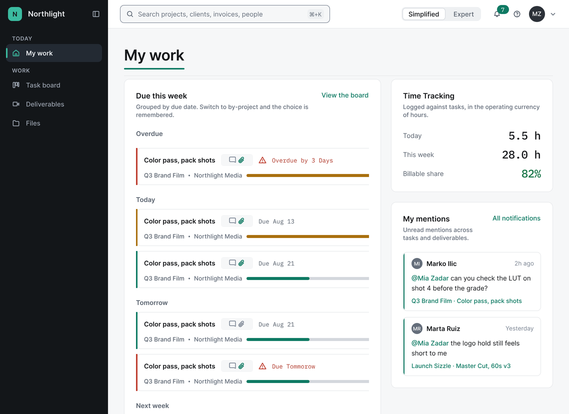Open attachments on Tomorrow's Due Aug 21 task
The width and height of the screenshot is (569, 414).
point(241,324)
